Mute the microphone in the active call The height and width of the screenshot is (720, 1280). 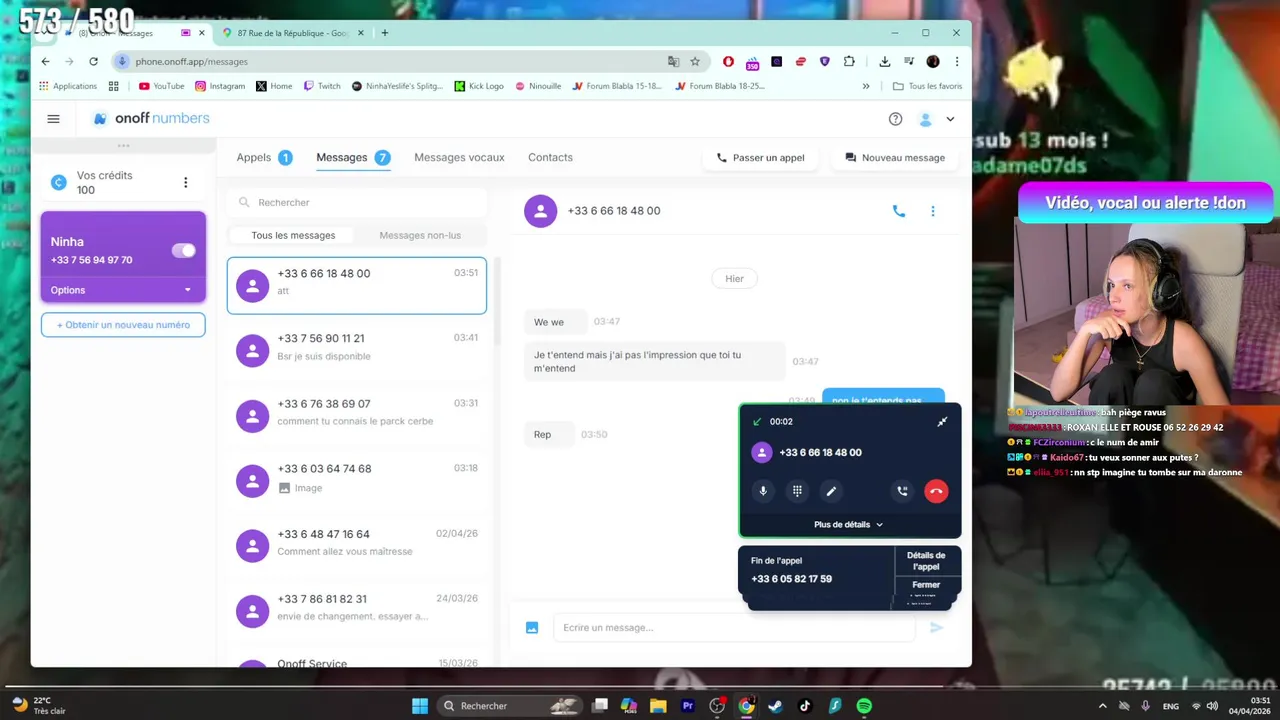(763, 491)
